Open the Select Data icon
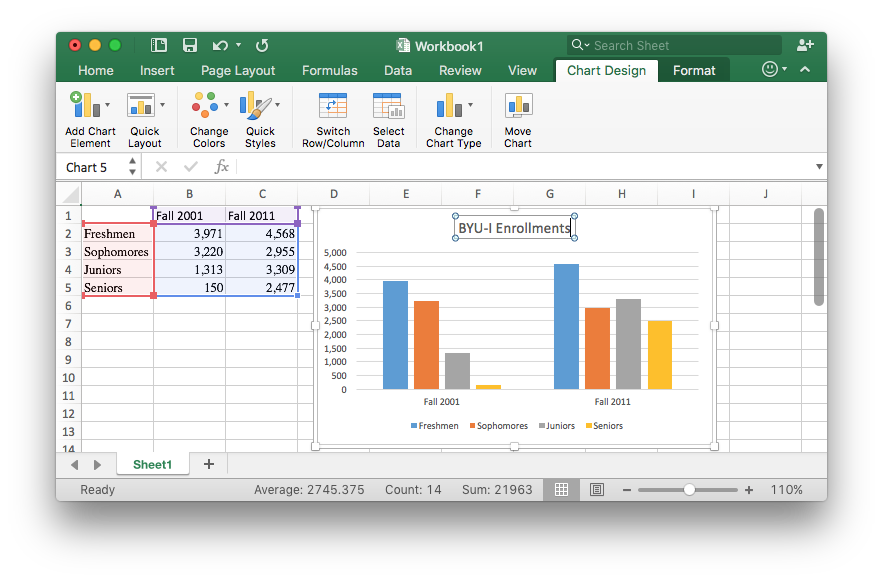The image size is (883, 581). click(389, 105)
